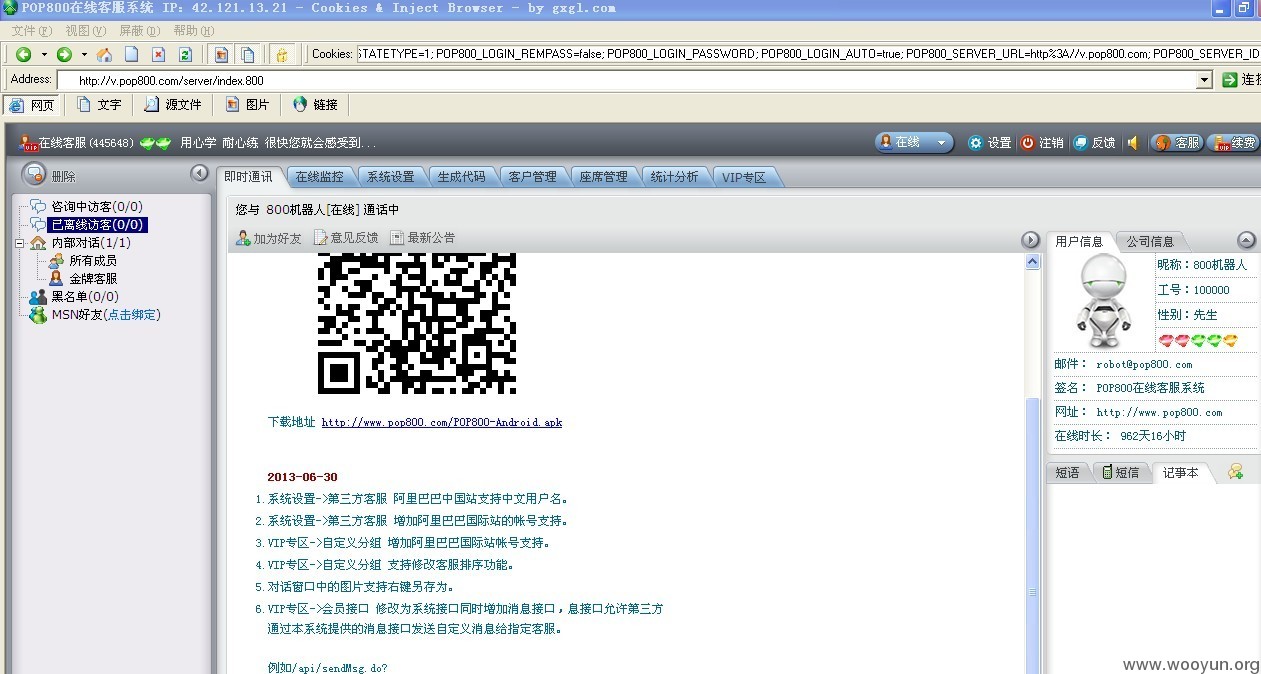
Task: Open the 屏蔽(D) menu
Action: pyautogui.click(x=139, y=30)
